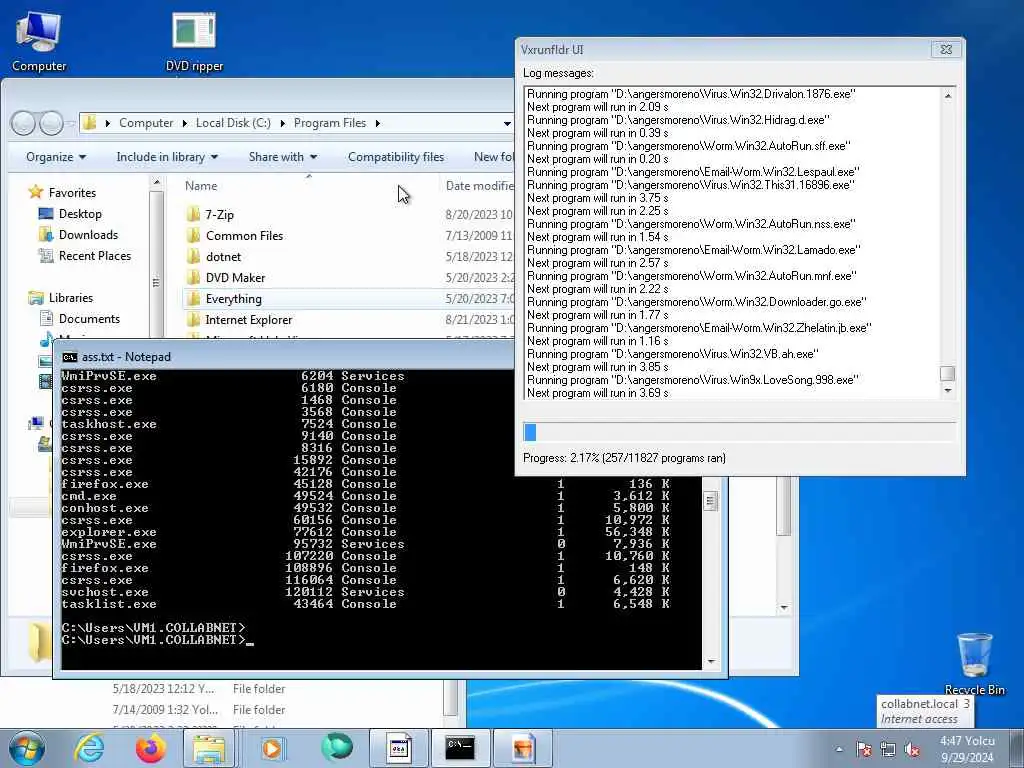Select Desktop in Favorites
This screenshot has height=768, width=1024.
point(80,214)
